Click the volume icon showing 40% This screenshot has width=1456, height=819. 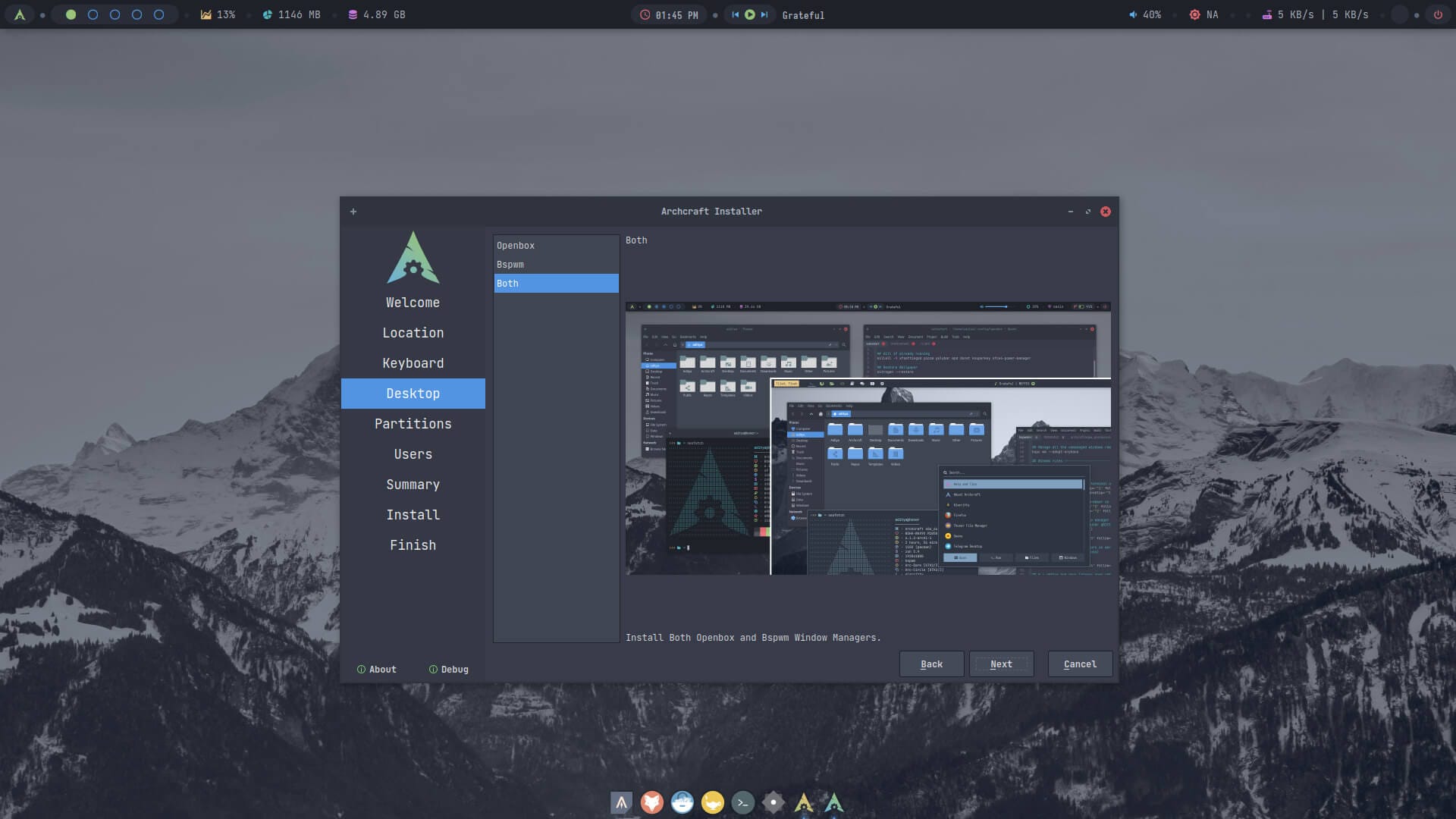(1142, 14)
